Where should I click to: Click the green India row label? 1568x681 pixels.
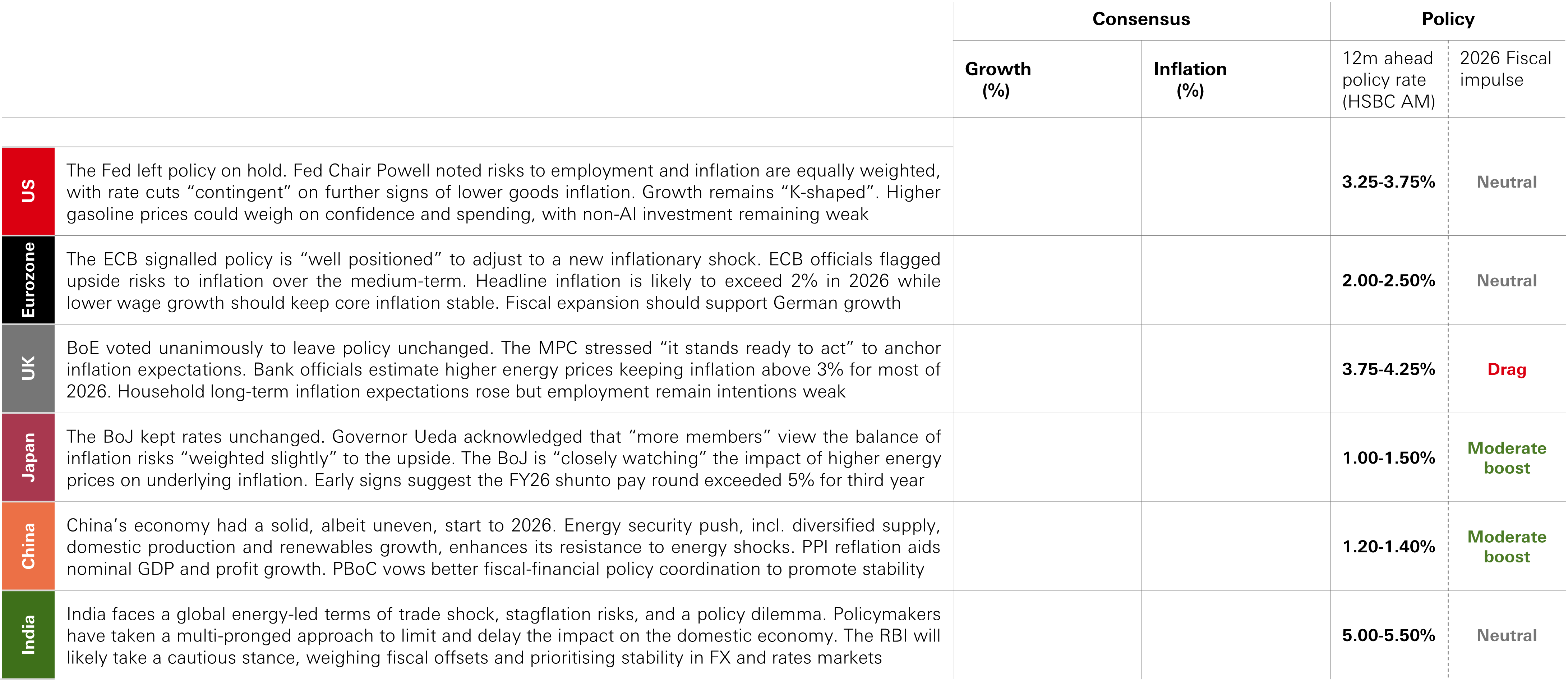tap(28, 635)
